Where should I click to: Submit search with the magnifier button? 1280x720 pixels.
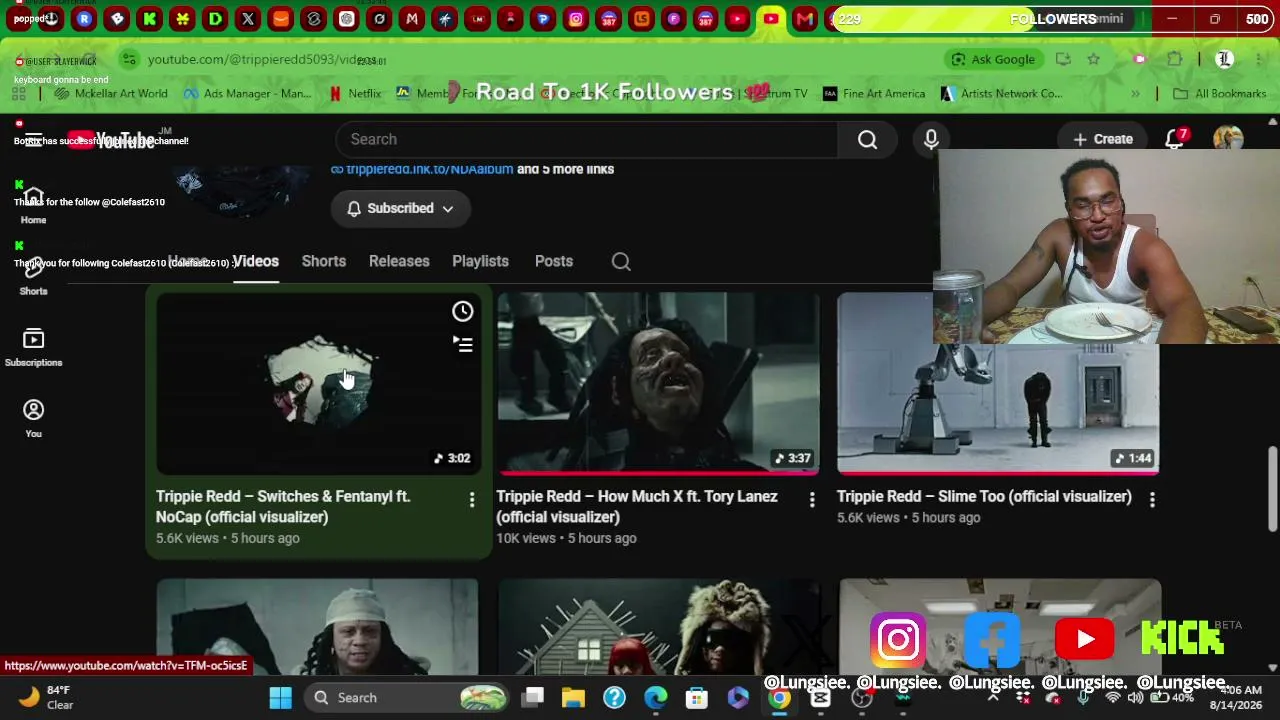[867, 140]
